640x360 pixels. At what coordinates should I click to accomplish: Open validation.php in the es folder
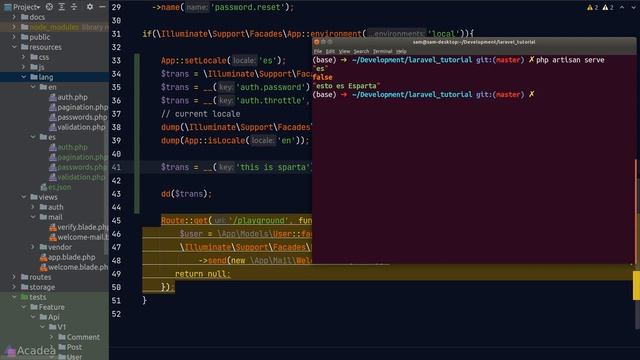click(77, 177)
